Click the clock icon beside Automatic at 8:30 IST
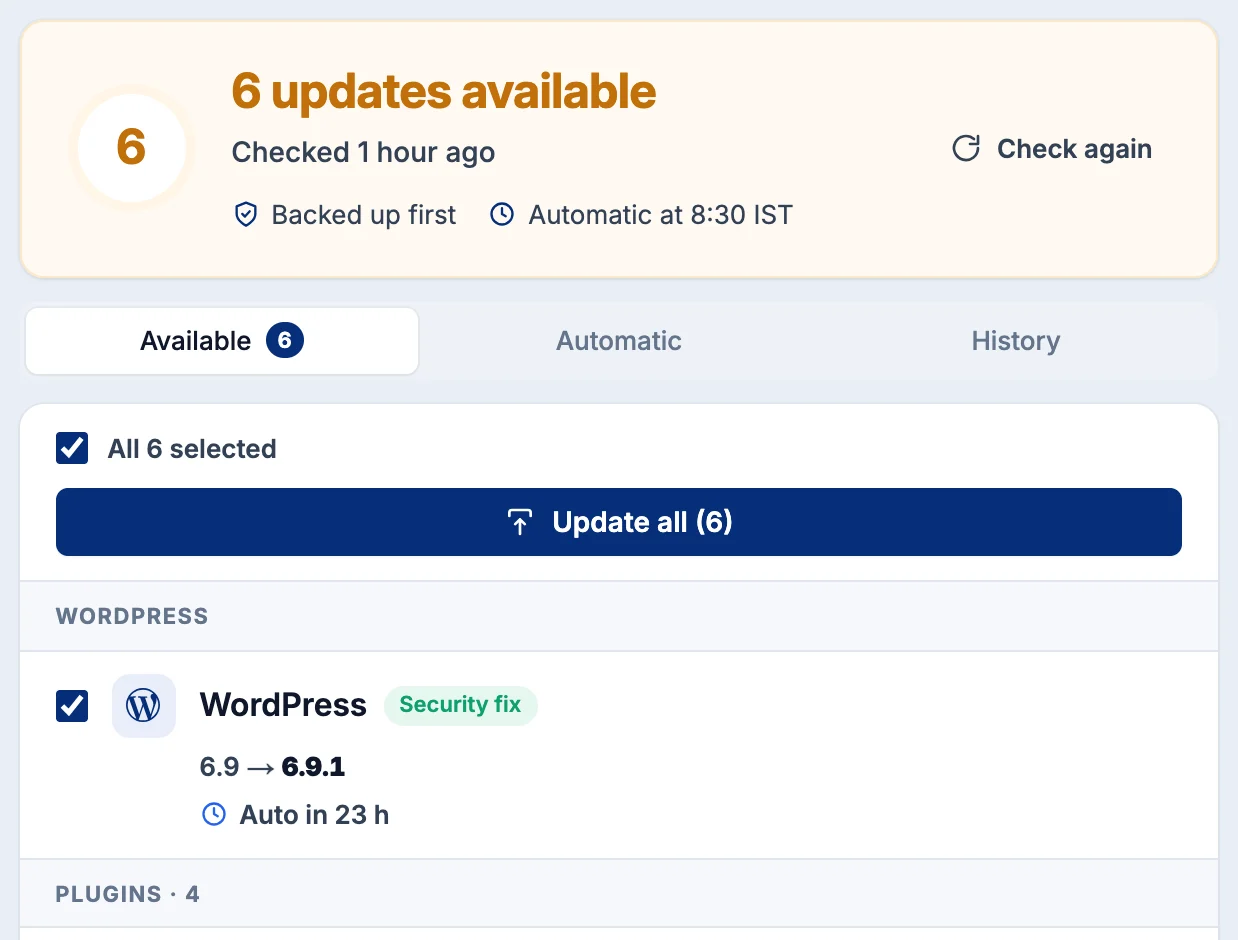The image size is (1238, 940). coord(502,215)
